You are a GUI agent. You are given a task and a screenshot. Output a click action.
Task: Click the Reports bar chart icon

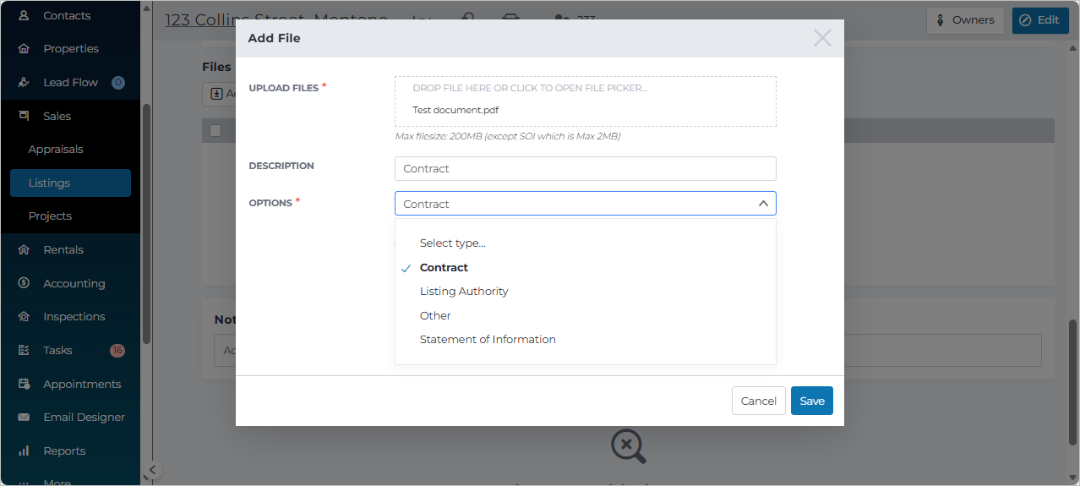(x=24, y=451)
